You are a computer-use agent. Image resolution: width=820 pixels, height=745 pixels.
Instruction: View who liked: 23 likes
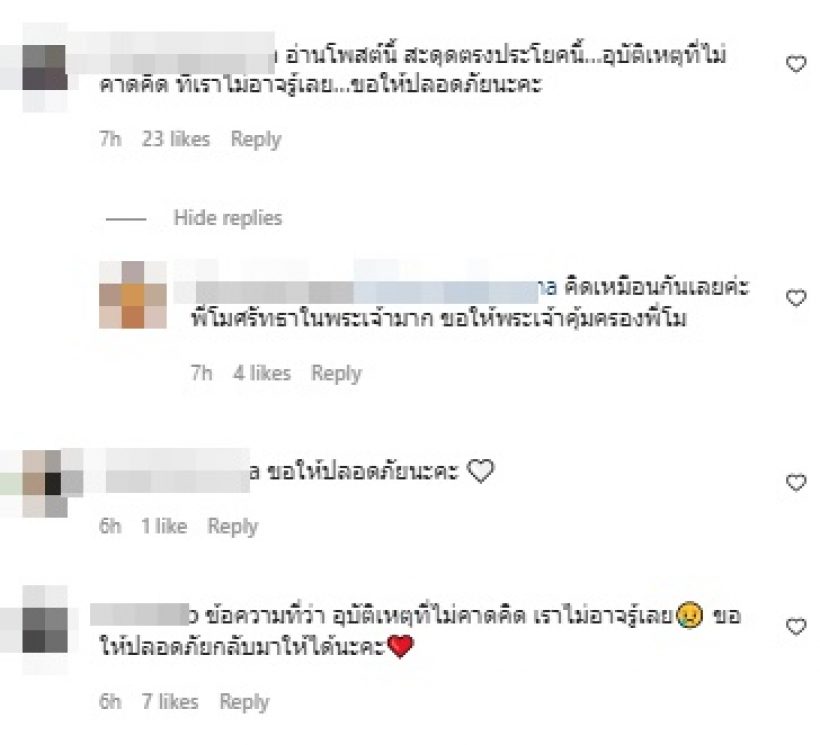click(x=176, y=139)
